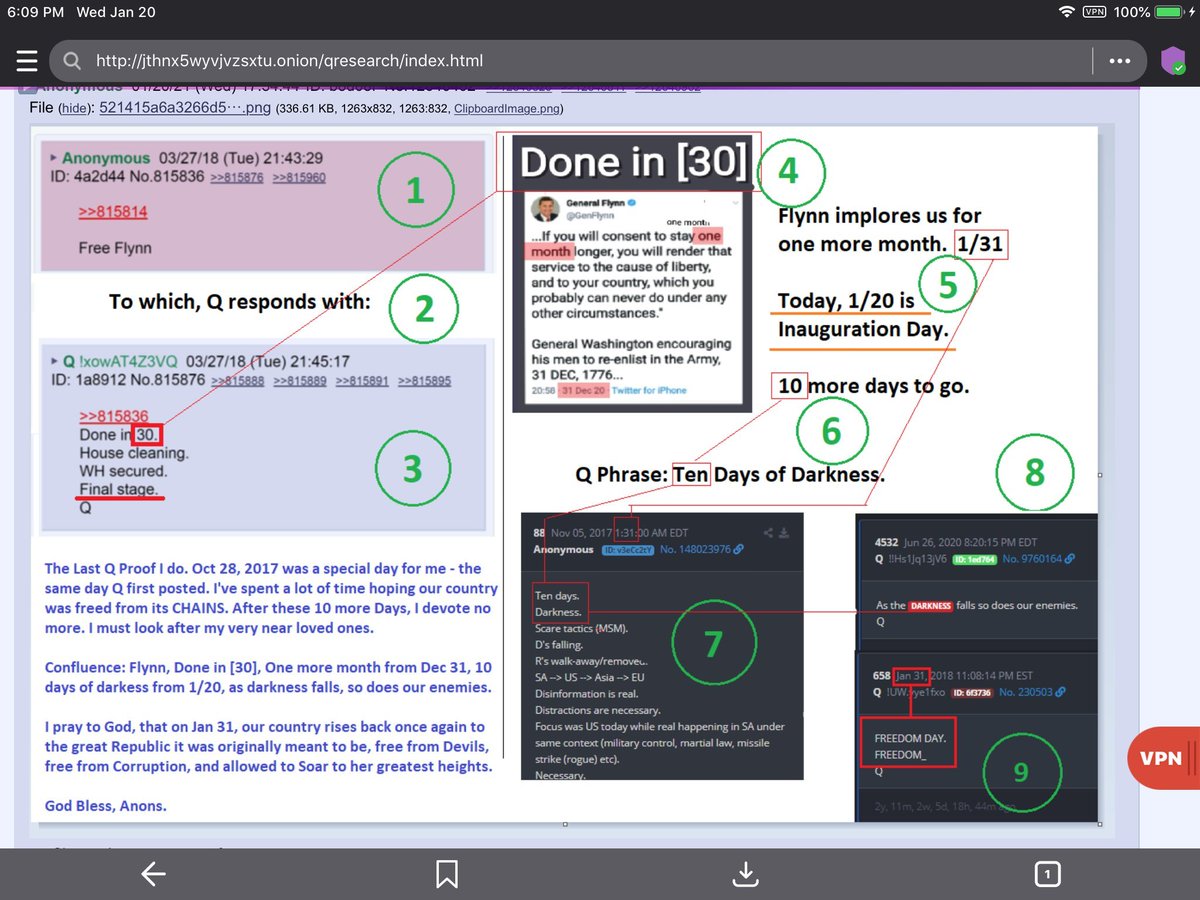Image resolution: width=1200 pixels, height=900 pixels.
Task: Tap the "WH secured." line in Q post
Action: pos(123,471)
